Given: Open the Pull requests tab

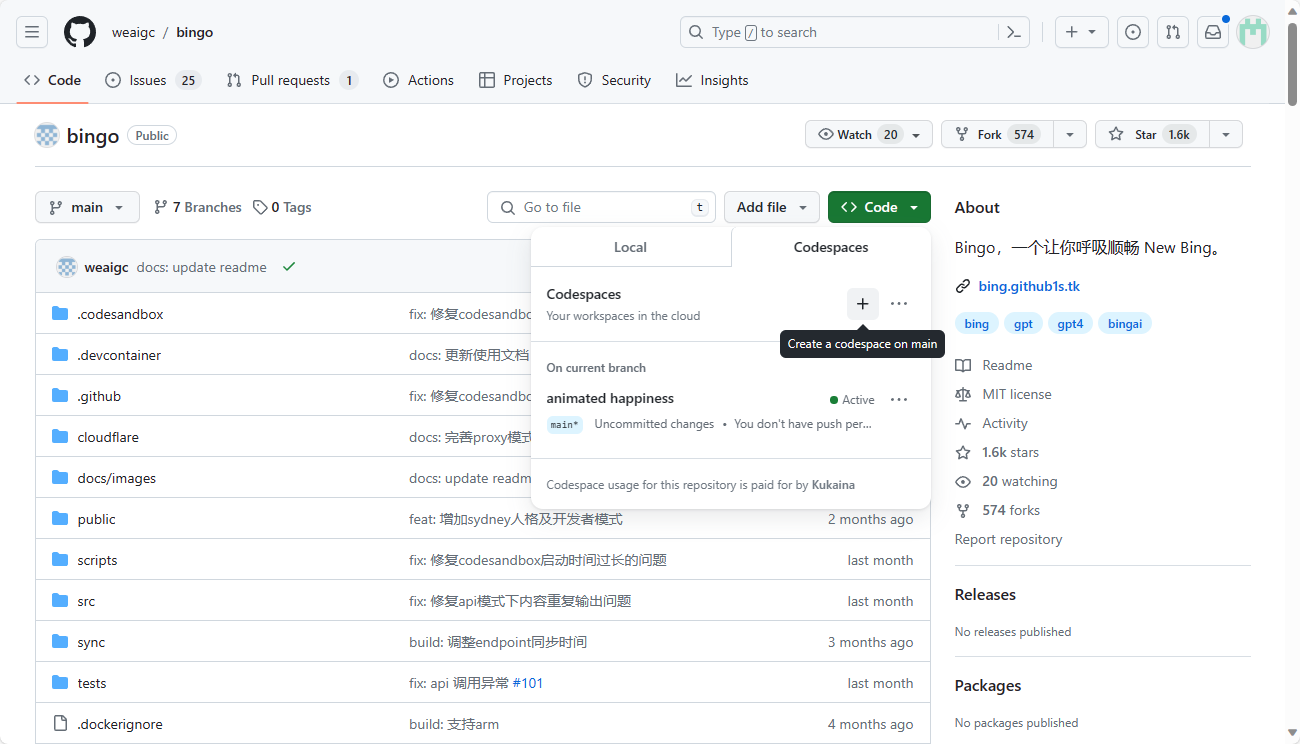Looking at the screenshot, I should point(292,80).
